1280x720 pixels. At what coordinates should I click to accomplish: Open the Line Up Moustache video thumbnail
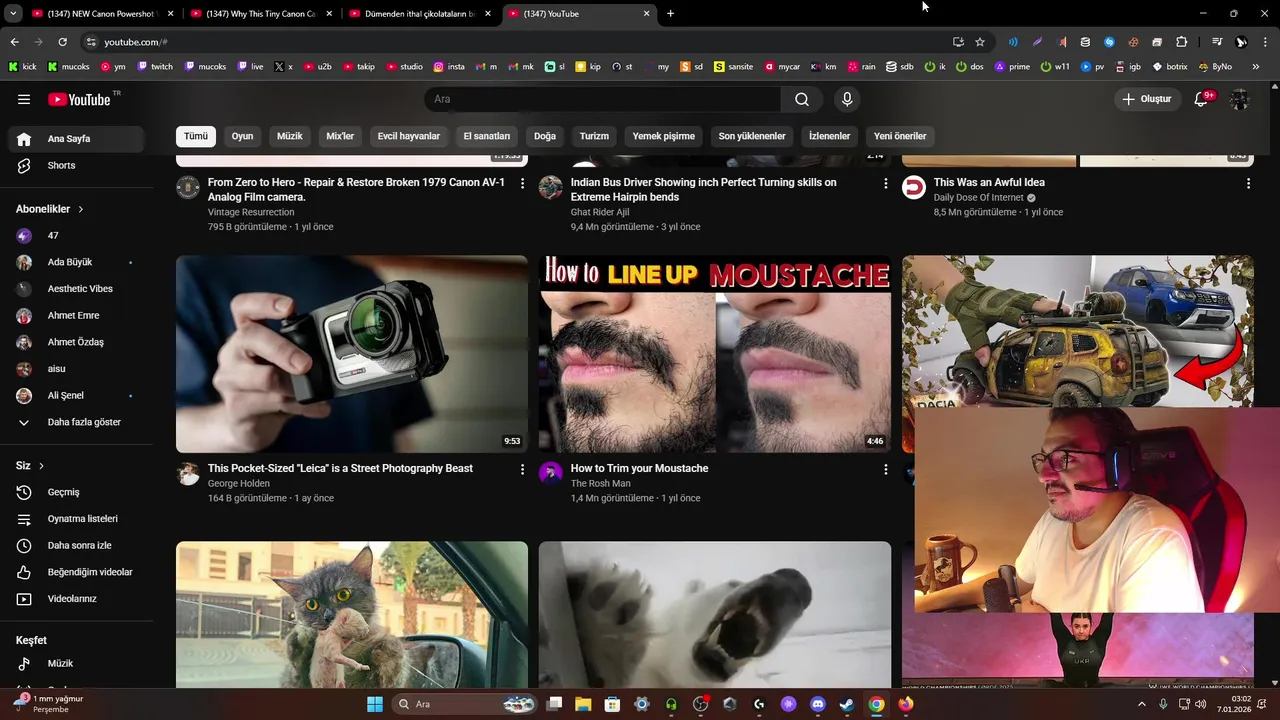[x=715, y=354]
